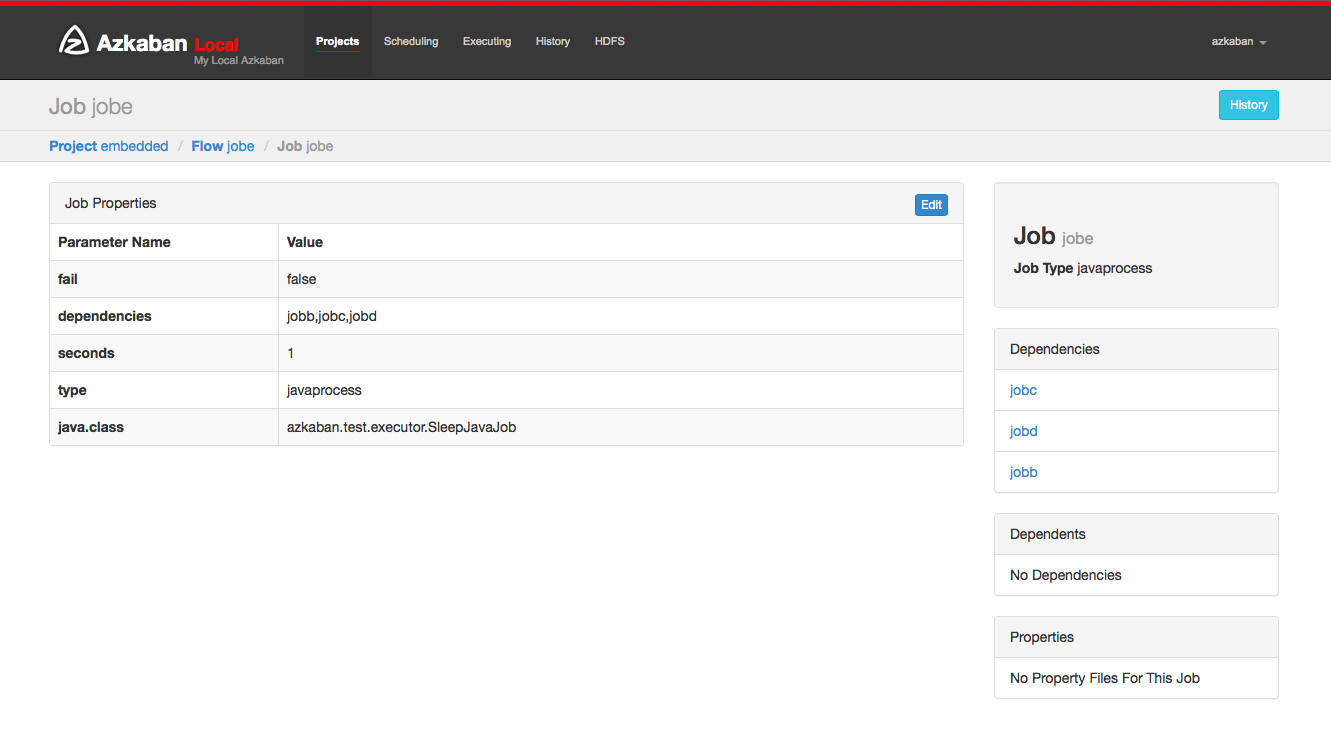This screenshot has width=1331, height=754.
Task: Click the 'Job jobe' side panel heading
Action: [1053, 236]
